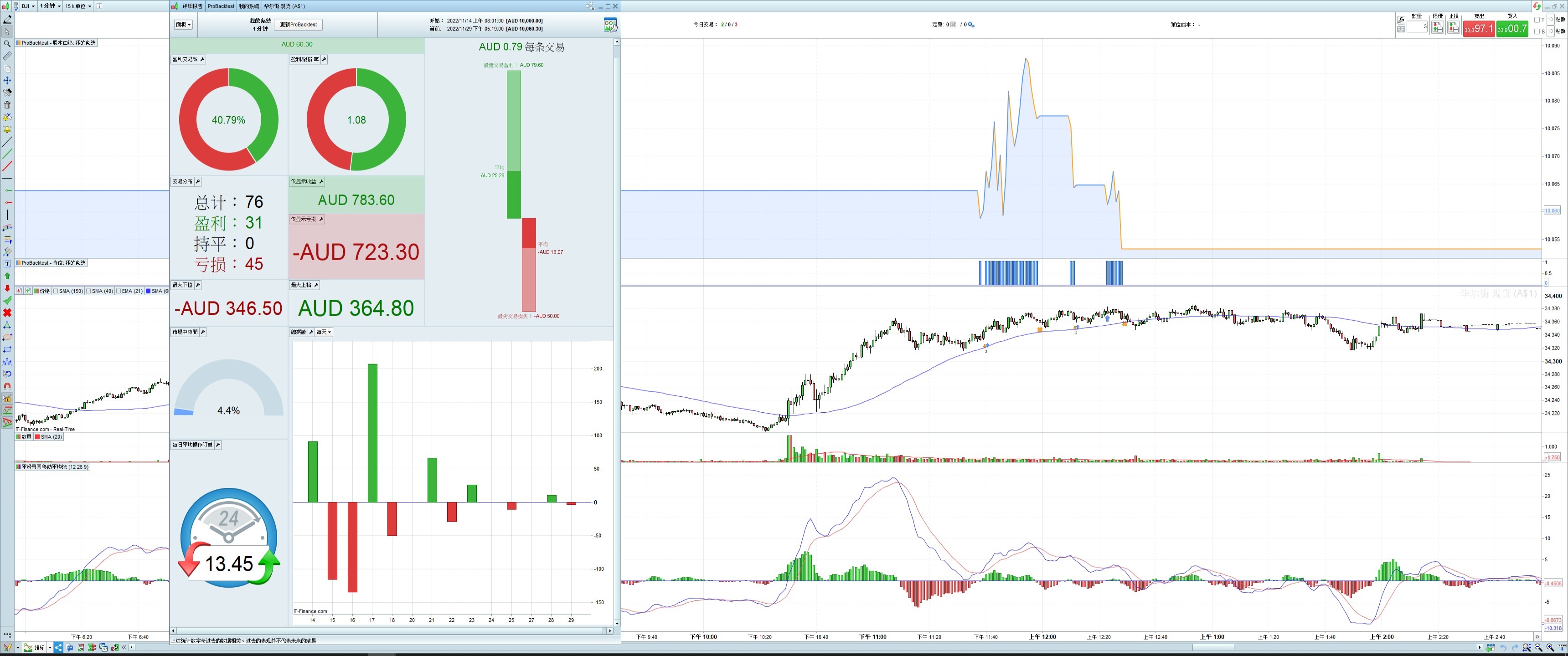Enable the T target points checkbox

(x=1537, y=20)
